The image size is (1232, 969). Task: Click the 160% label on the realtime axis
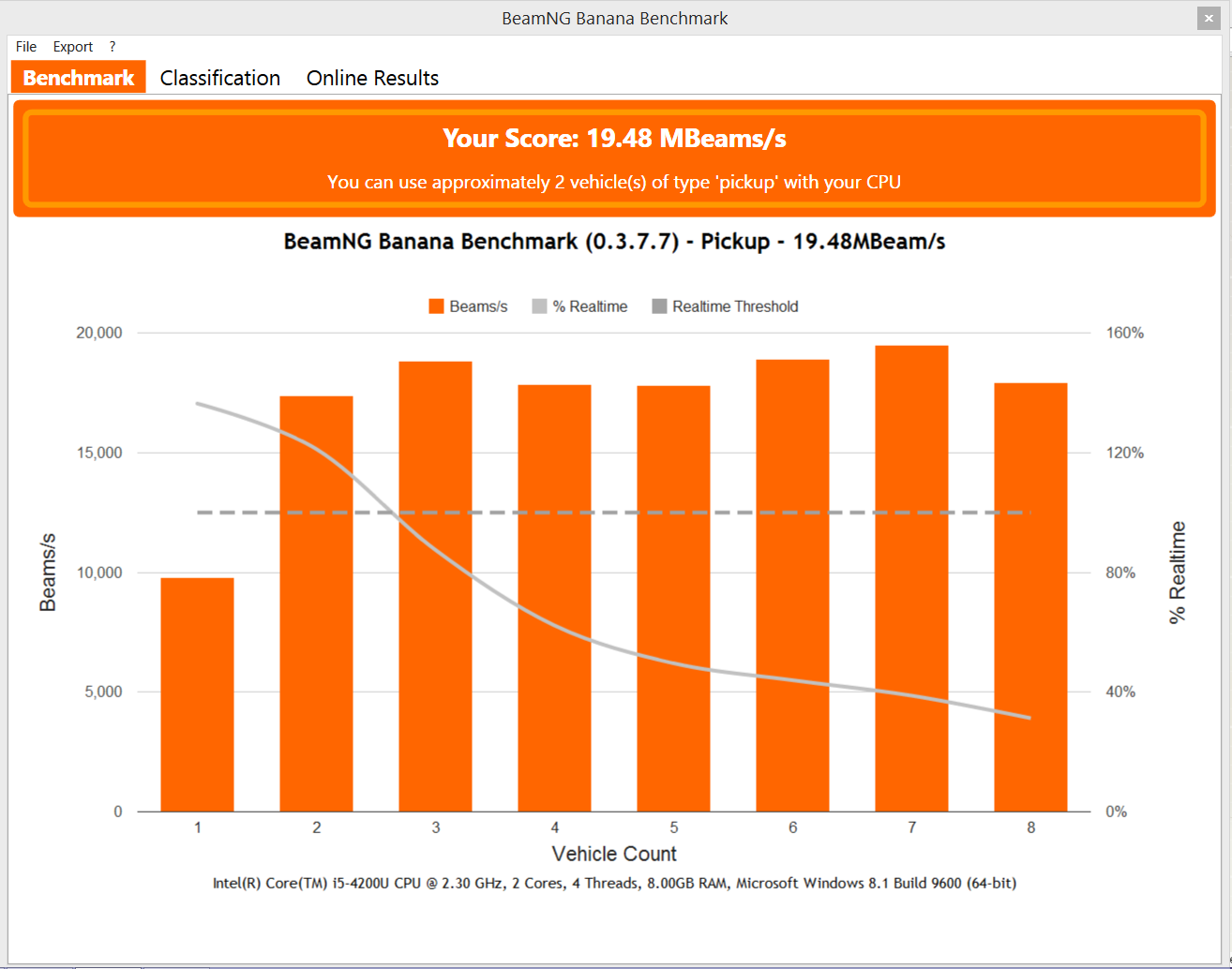click(1125, 333)
